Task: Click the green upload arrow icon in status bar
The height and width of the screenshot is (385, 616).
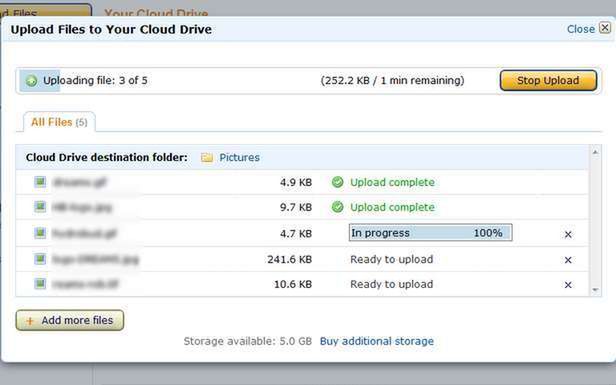Action: (31, 81)
